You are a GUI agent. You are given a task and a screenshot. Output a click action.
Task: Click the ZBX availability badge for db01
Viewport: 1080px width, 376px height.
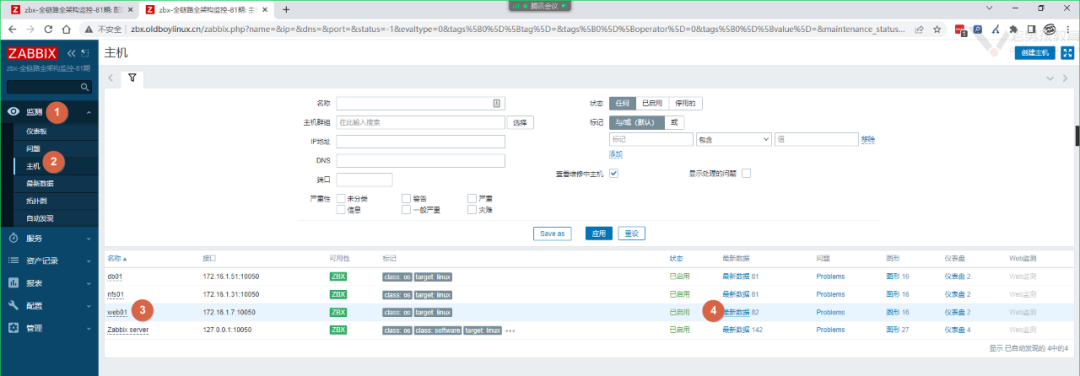338,276
